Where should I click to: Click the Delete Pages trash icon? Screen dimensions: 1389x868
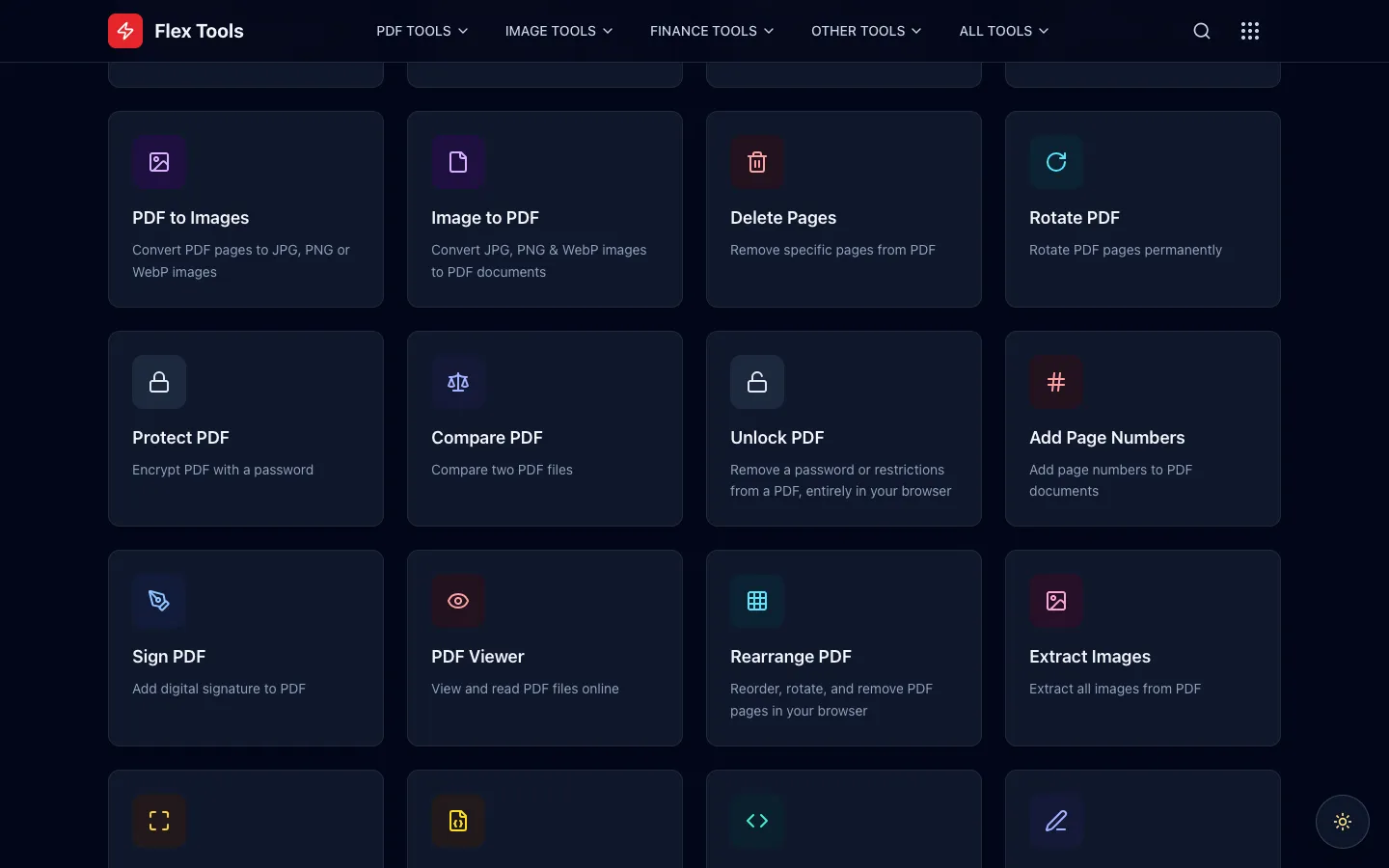[x=757, y=162]
